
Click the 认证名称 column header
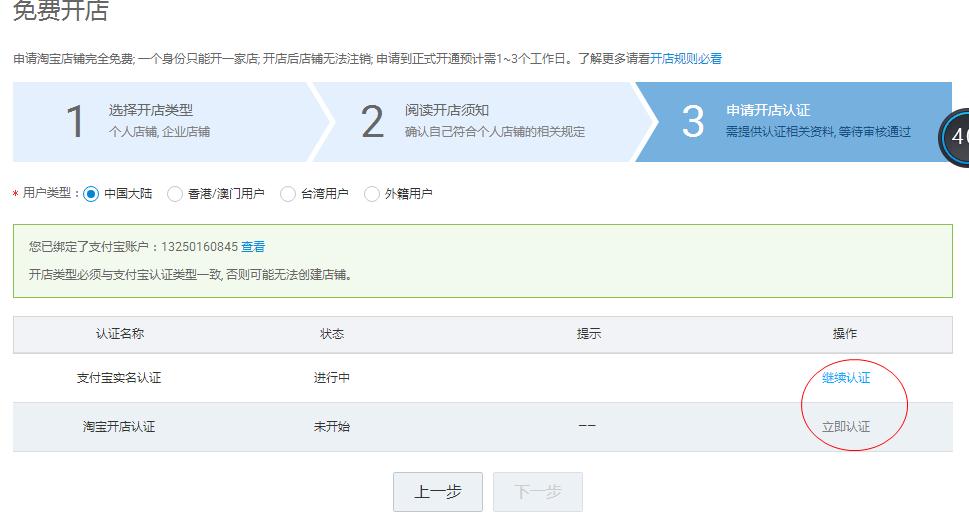pos(120,334)
